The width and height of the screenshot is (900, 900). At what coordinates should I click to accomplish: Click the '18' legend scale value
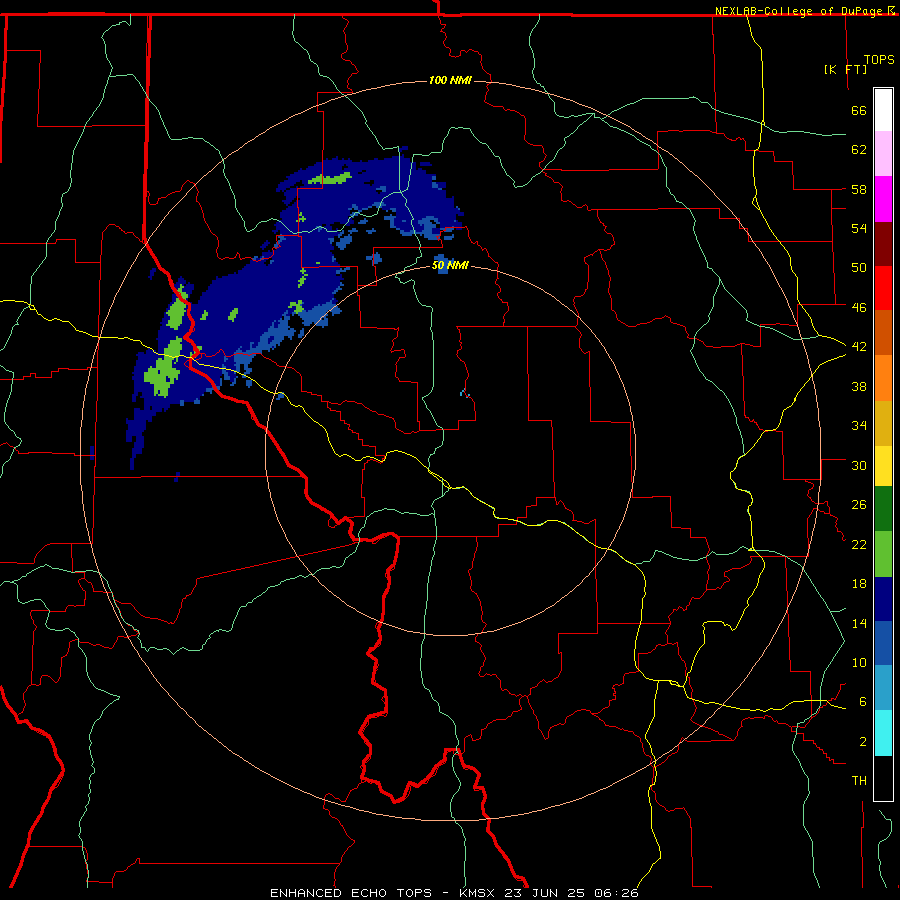(x=859, y=584)
